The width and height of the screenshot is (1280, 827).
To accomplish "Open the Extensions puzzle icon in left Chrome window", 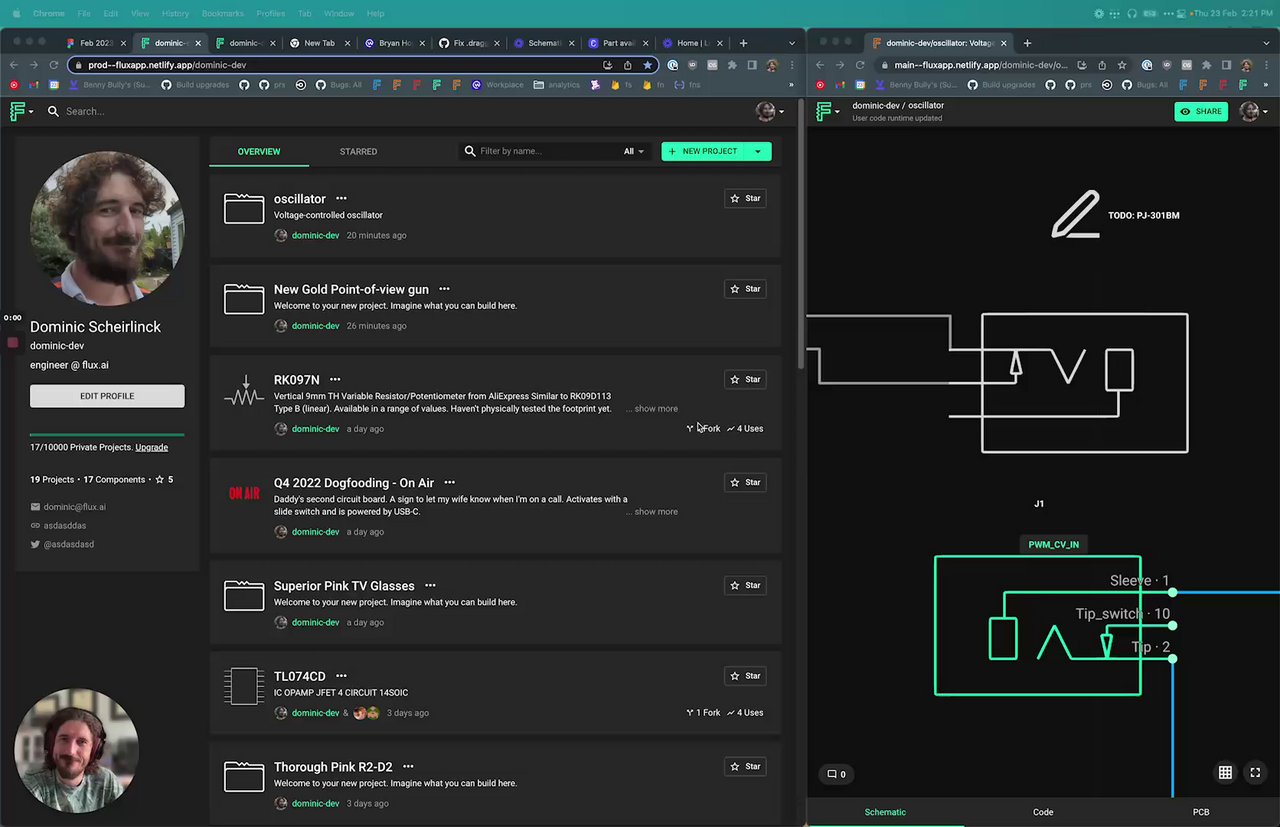I will pos(732,65).
